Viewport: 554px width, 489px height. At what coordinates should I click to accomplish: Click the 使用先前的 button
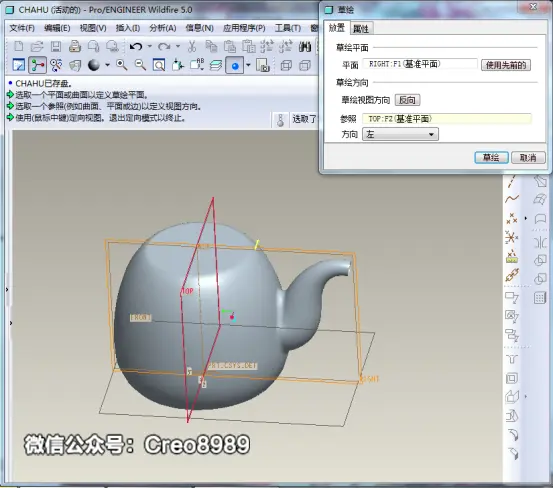(x=506, y=65)
